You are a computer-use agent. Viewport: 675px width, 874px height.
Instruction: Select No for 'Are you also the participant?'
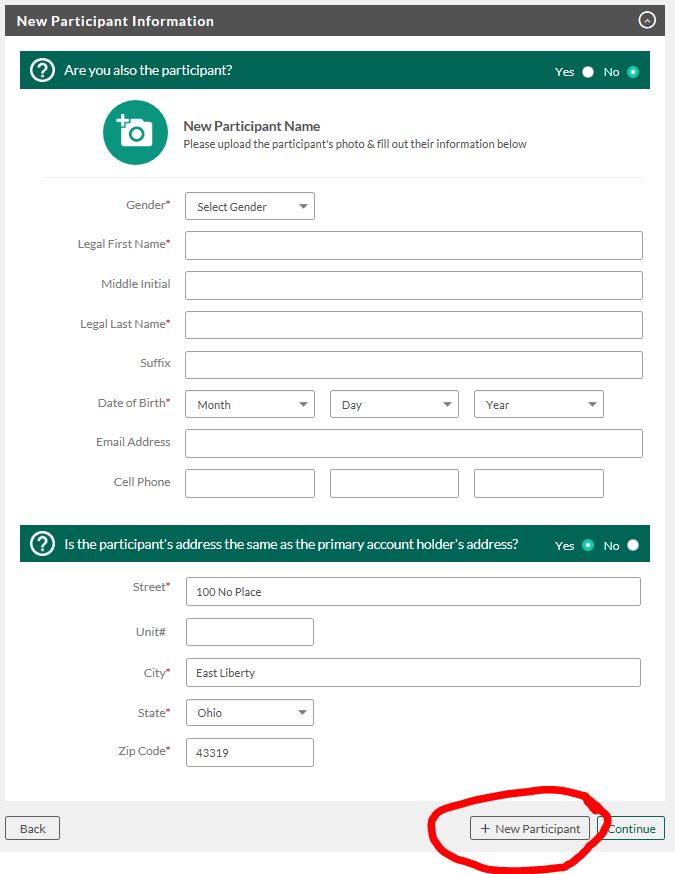[633, 72]
